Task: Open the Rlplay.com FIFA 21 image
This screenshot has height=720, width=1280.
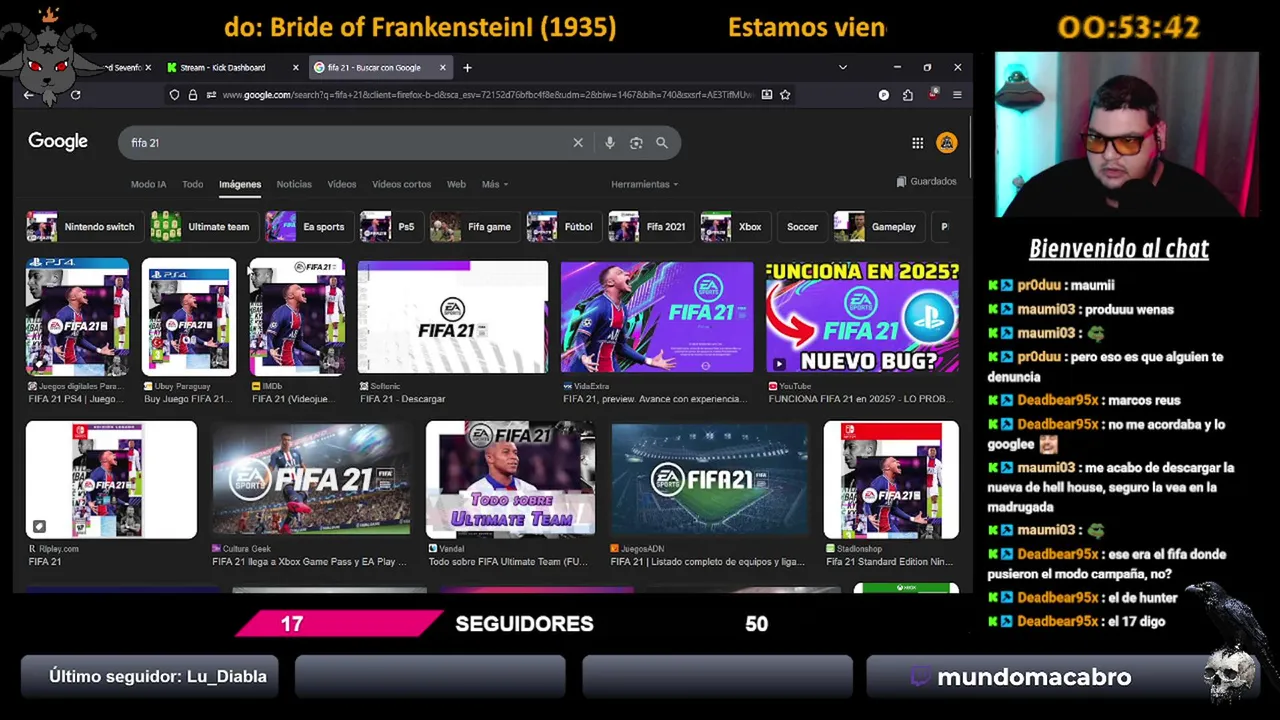Action: pos(111,480)
